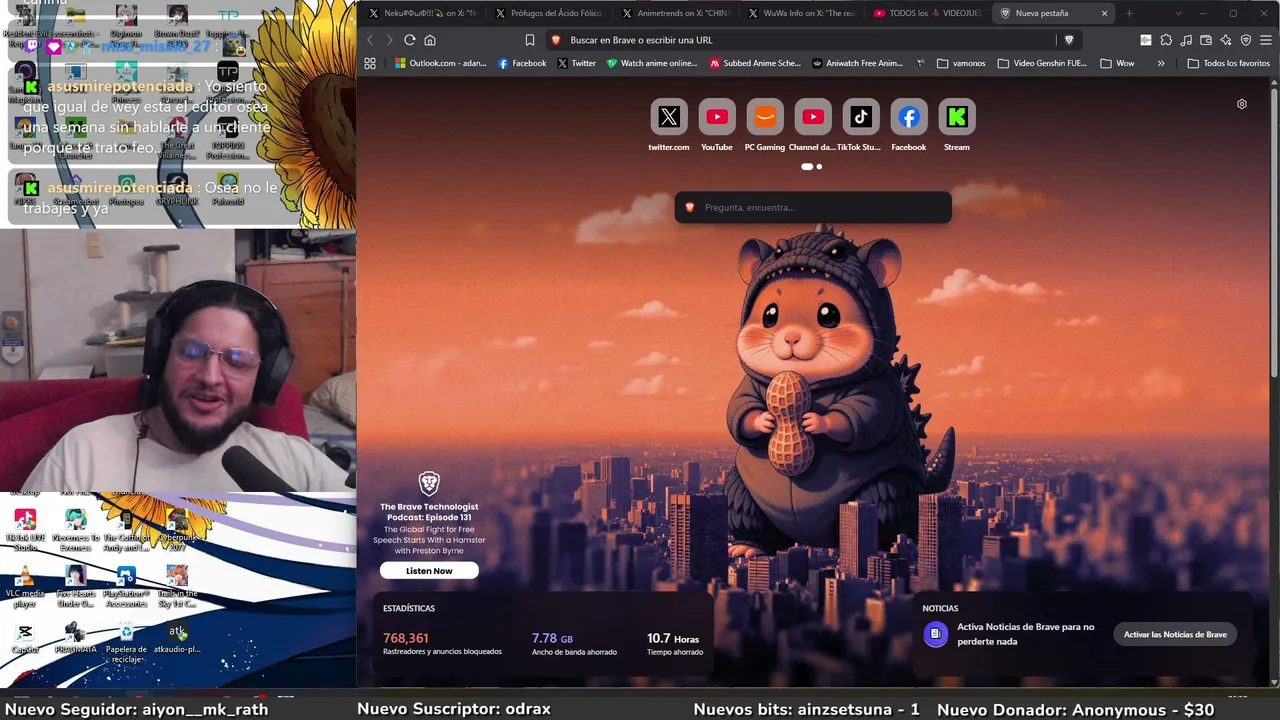Open the vamonos bookmarks folder
1280x720 pixels.
click(961, 63)
